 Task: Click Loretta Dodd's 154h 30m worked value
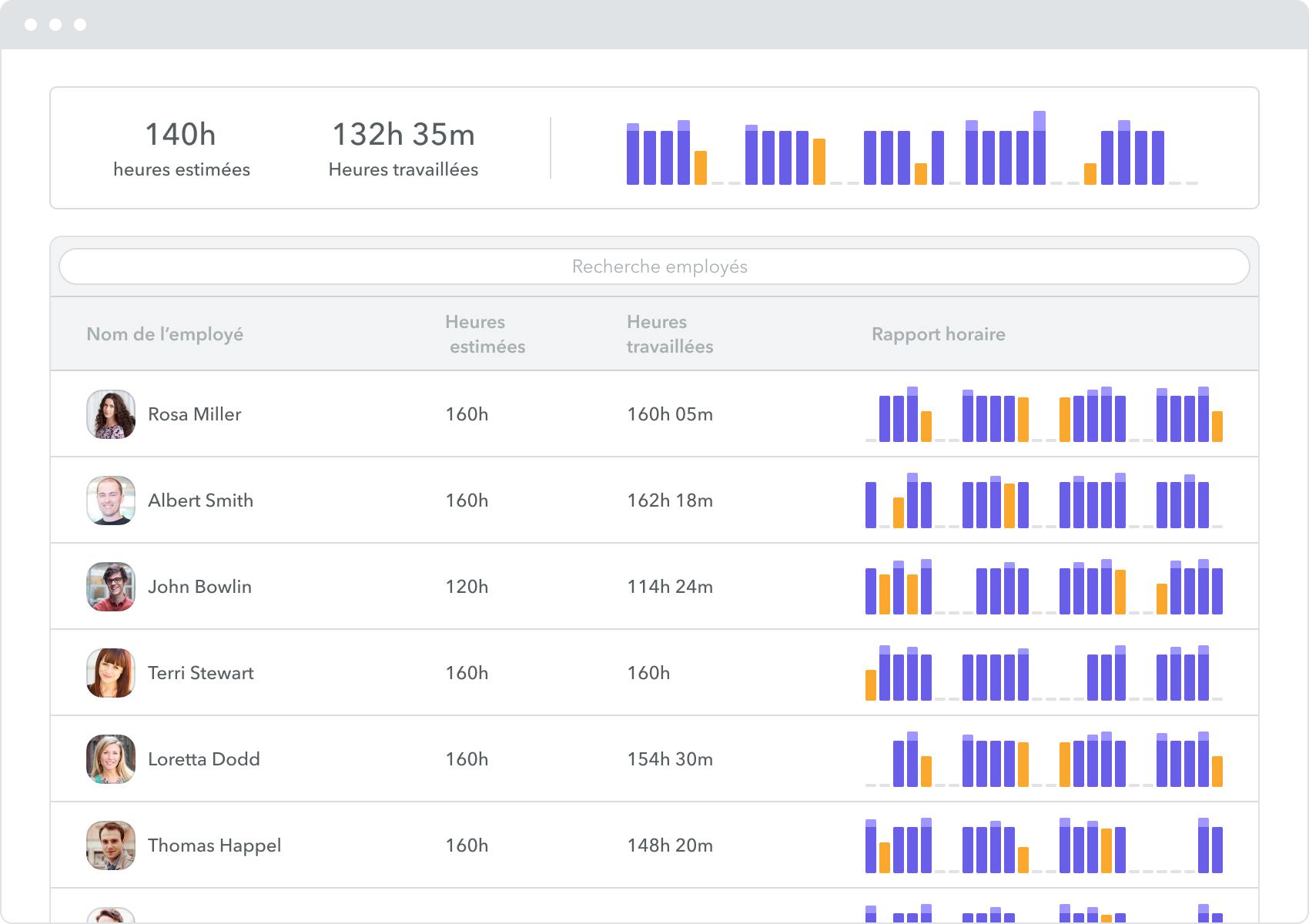point(670,759)
